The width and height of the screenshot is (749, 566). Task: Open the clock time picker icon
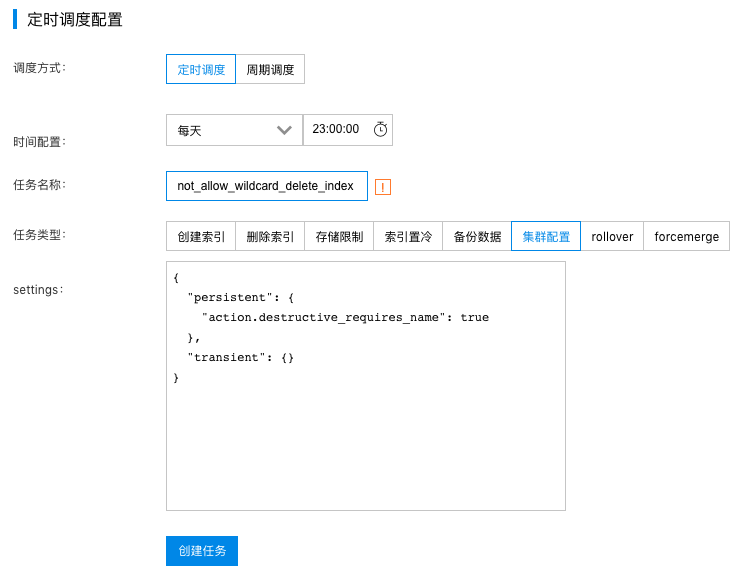[x=380, y=129]
